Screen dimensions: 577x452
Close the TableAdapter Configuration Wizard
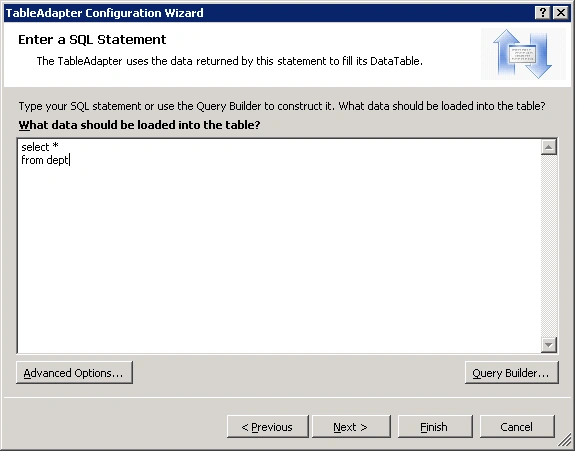(x=561, y=13)
